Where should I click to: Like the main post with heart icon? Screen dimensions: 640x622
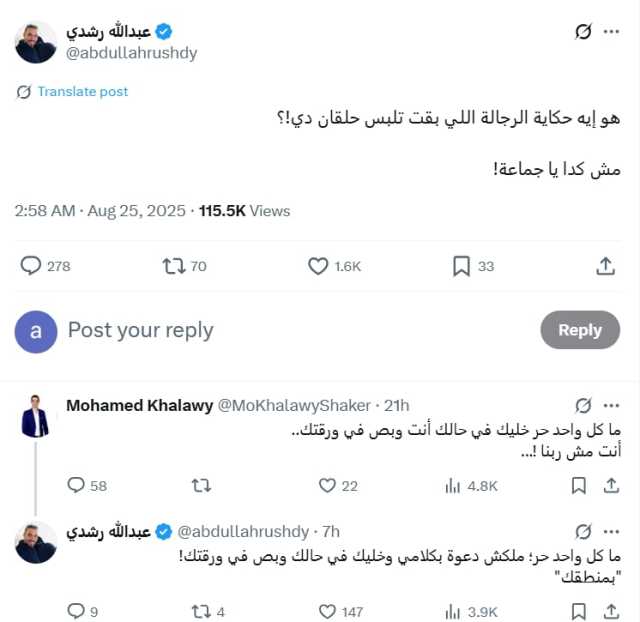pos(318,266)
